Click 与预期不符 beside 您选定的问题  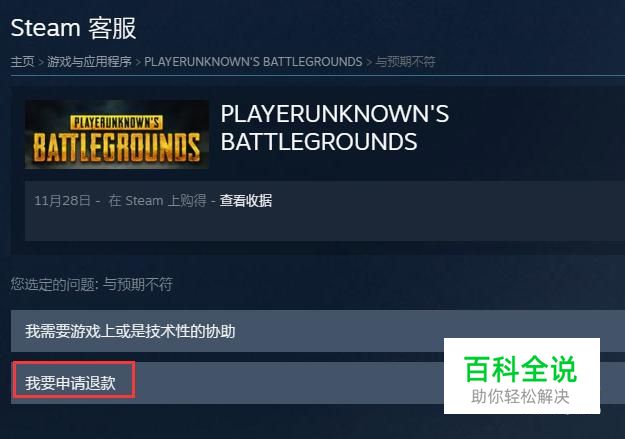pos(138,284)
